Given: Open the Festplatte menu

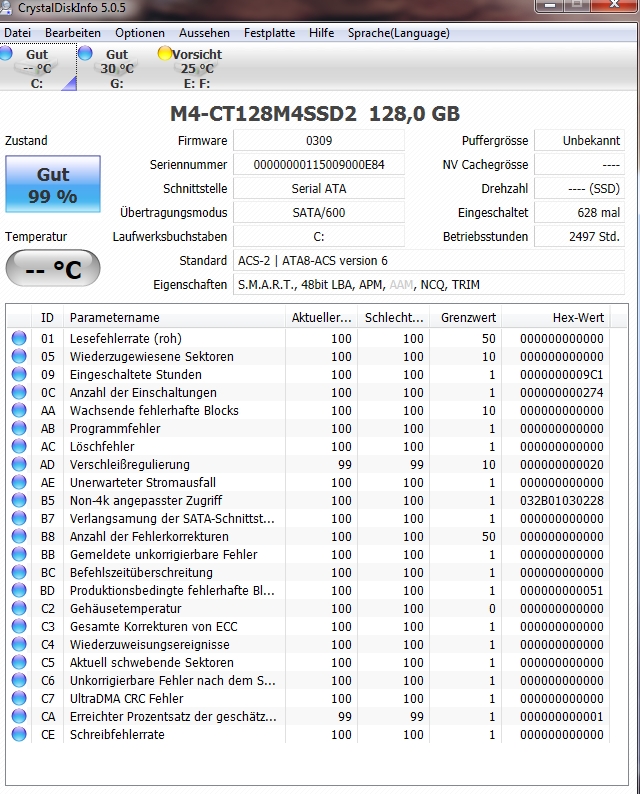Looking at the screenshot, I should pyautogui.click(x=269, y=33).
